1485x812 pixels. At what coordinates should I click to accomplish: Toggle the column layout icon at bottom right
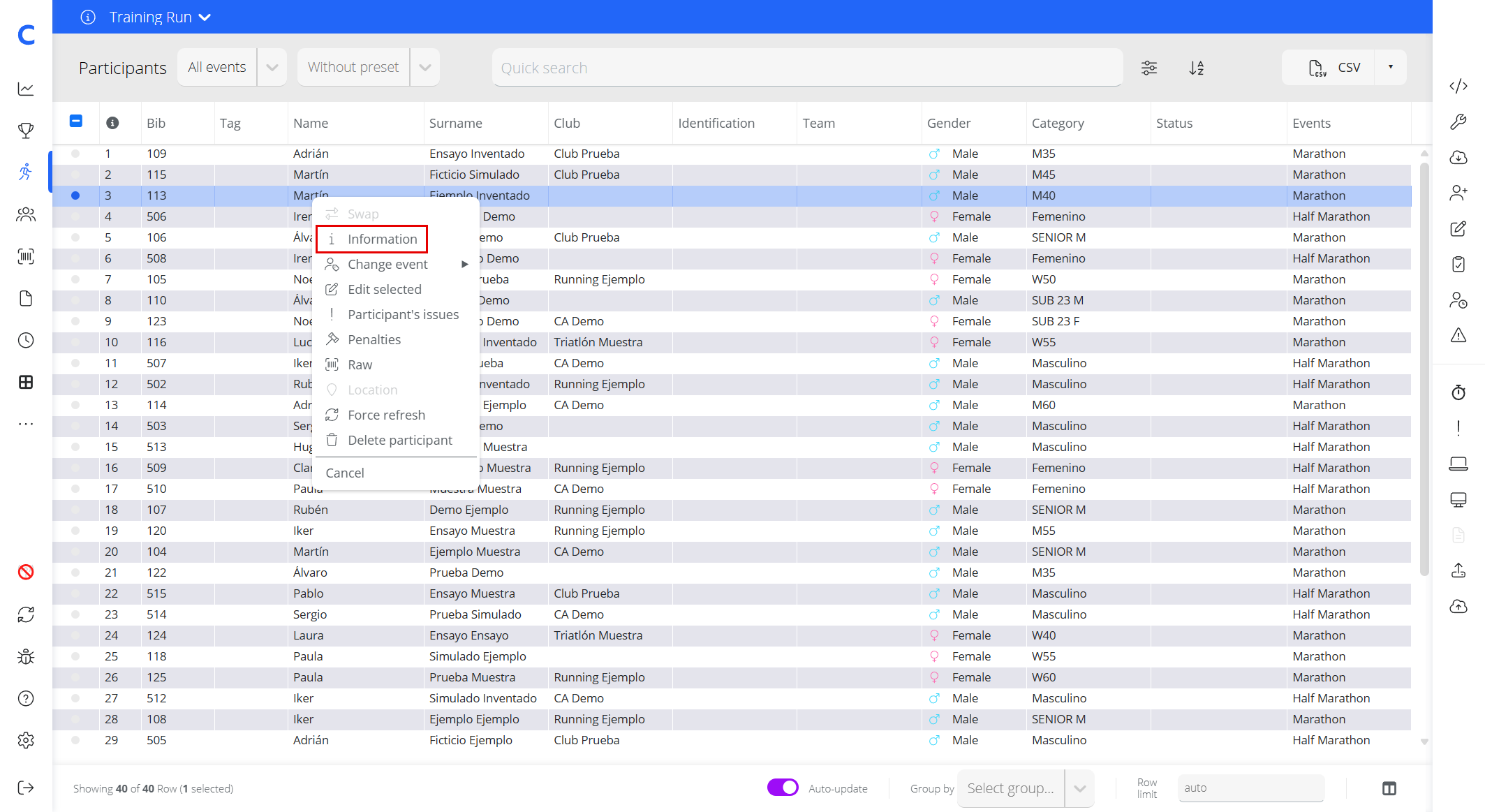coord(1389,788)
